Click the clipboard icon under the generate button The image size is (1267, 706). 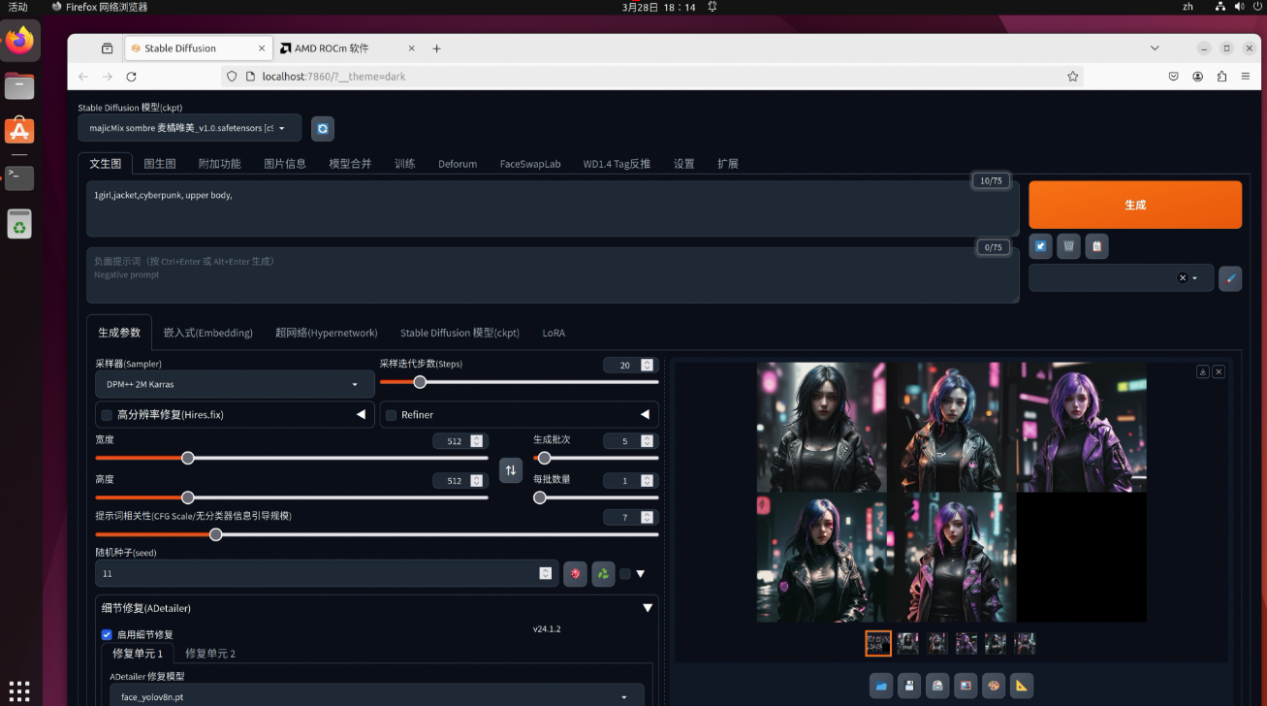click(1097, 246)
